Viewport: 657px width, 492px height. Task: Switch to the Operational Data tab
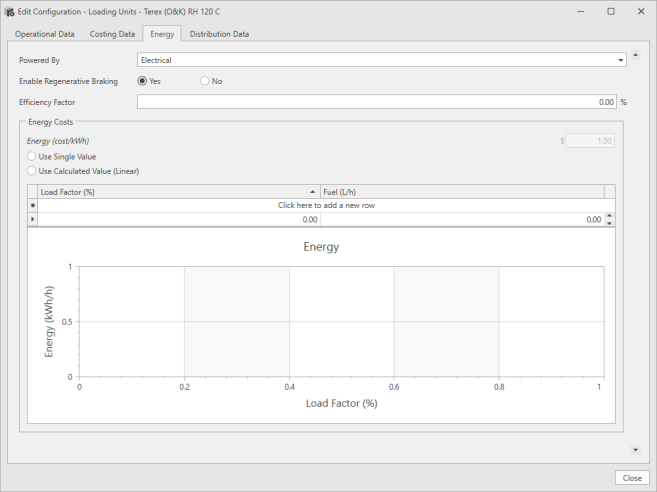[44, 34]
